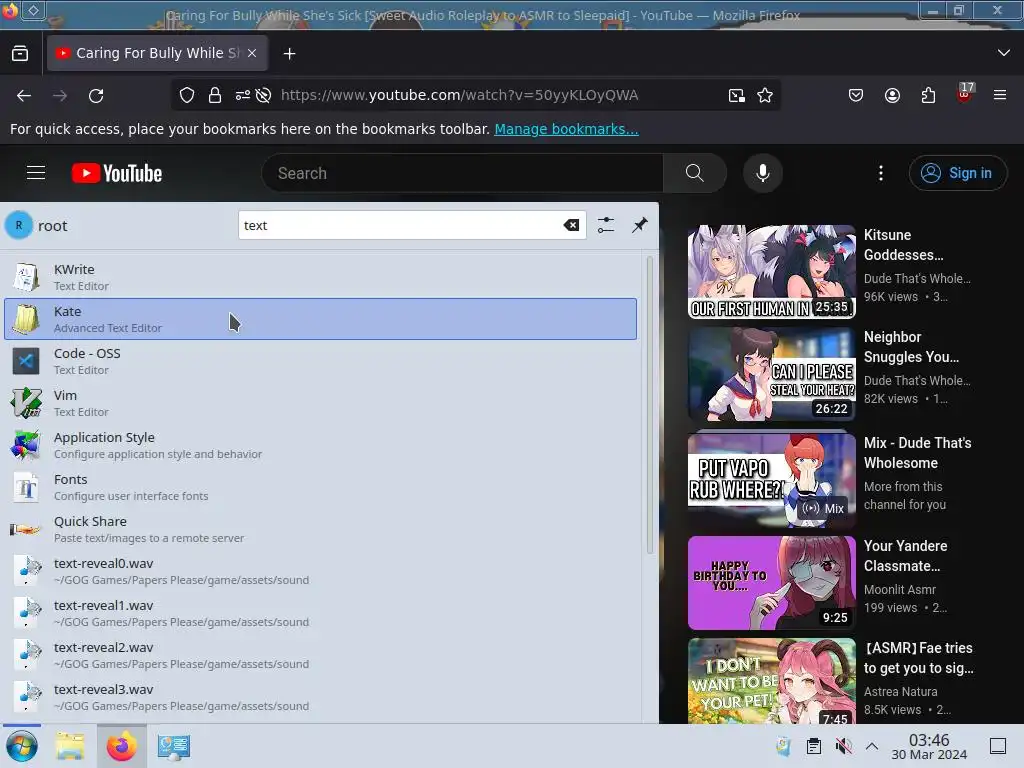Open Fonts configuration
The width and height of the screenshot is (1024, 768).
(321, 487)
